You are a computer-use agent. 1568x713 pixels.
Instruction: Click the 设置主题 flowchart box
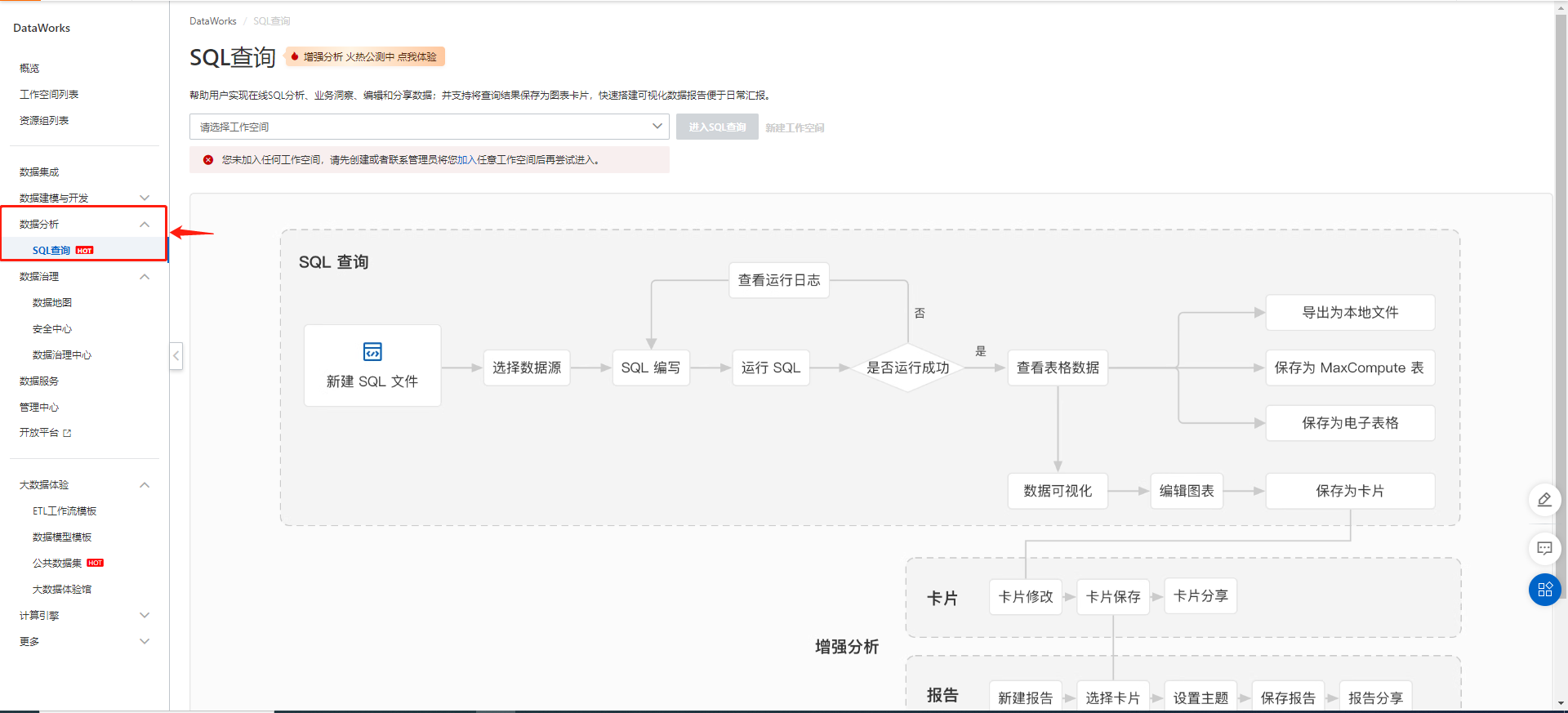[1200, 697]
